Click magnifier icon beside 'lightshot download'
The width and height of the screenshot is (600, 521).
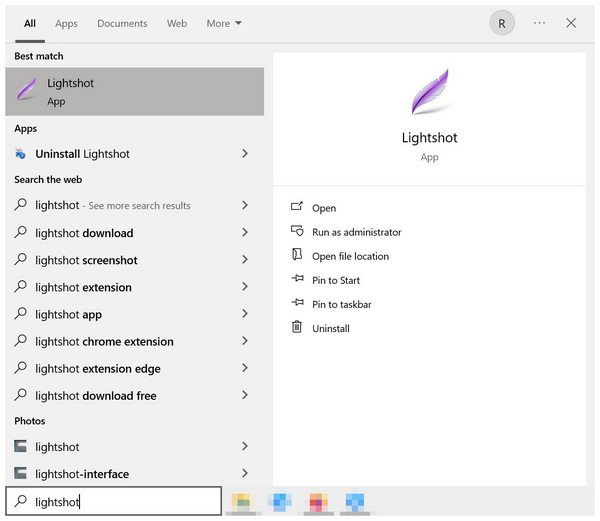pyautogui.click(x=20, y=232)
